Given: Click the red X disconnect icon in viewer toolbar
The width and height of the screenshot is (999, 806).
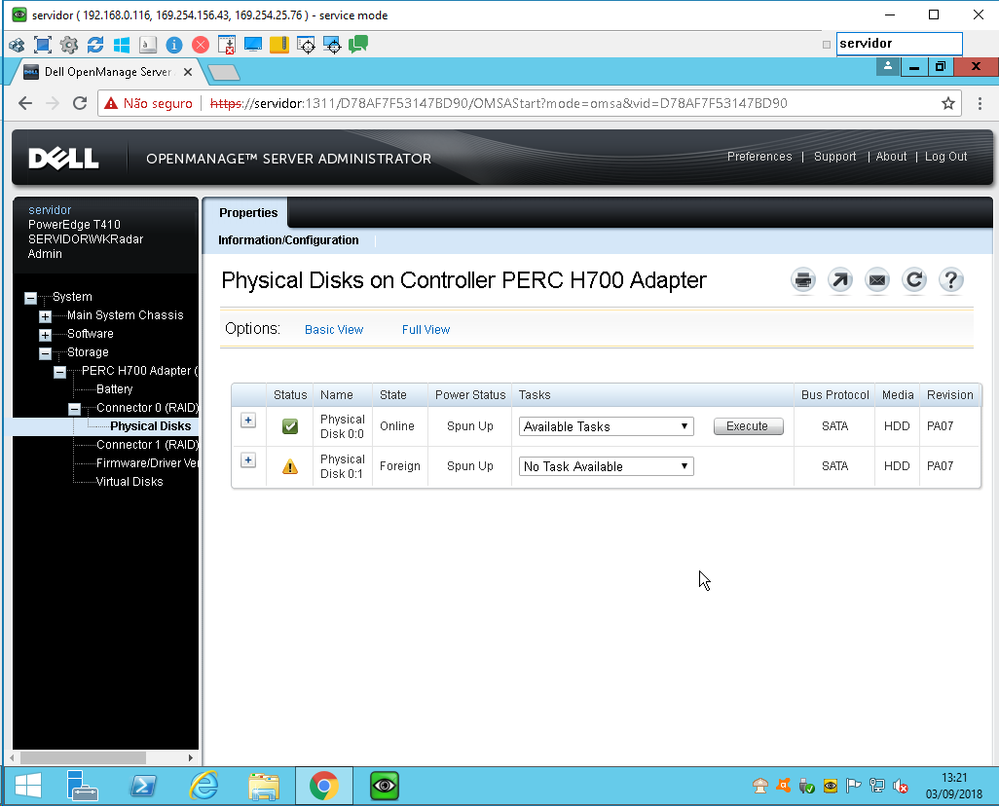Looking at the screenshot, I should click(200, 45).
